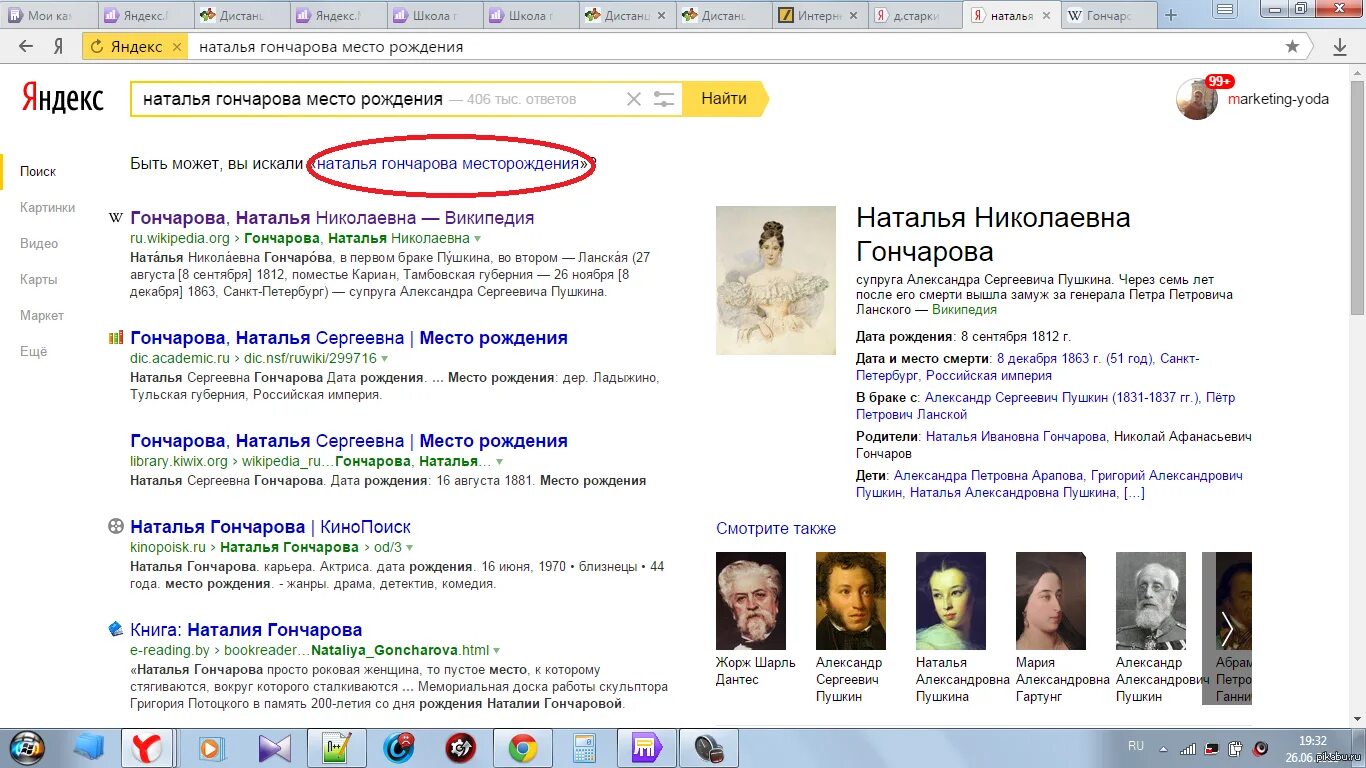Open Наталья Ивановна Гончарова parent link
This screenshot has width=1366, height=768.
tap(1016, 436)
